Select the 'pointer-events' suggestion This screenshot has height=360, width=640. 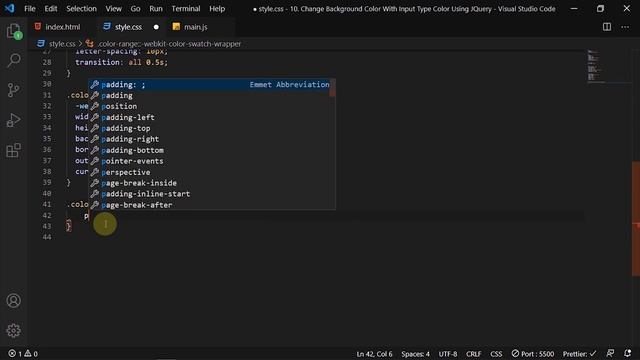[x=209, y=161]
